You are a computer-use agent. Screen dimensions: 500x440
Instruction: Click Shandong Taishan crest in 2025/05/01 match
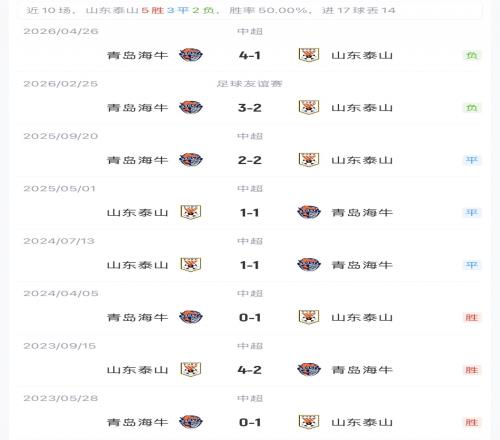click(x=191, y=212)
